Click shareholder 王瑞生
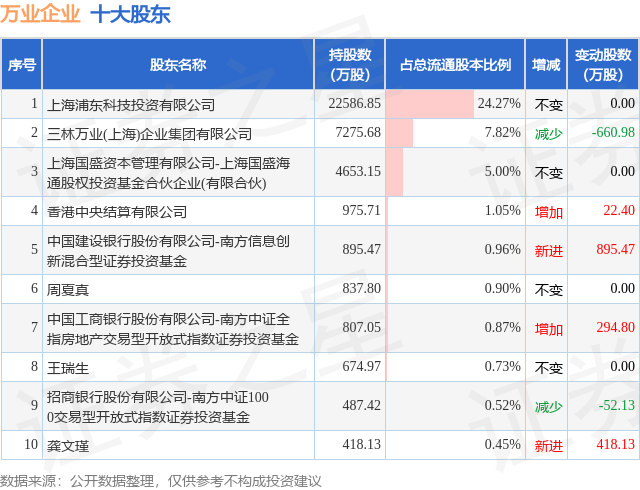 pyautogui.click(x=68, y=368)
